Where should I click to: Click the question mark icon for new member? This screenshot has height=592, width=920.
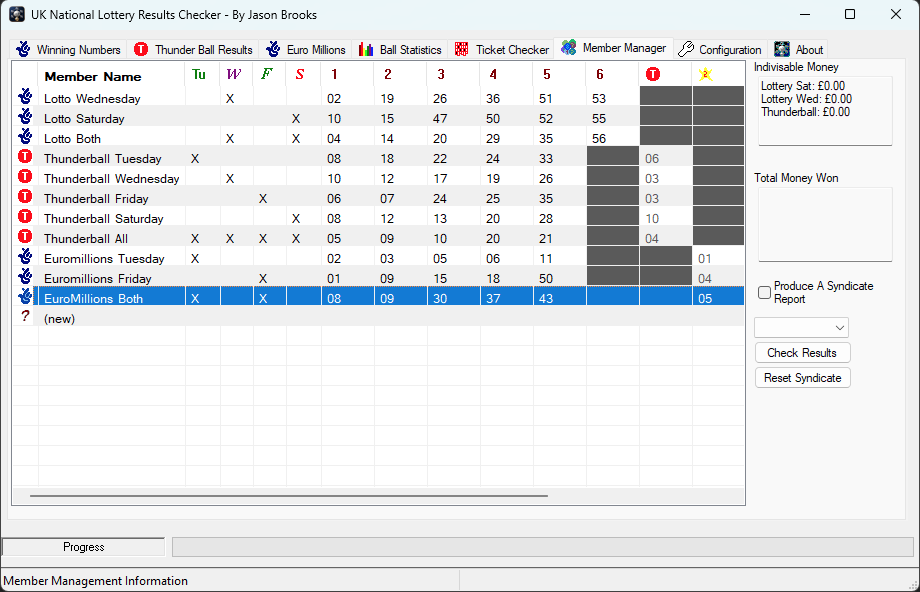tap(25, 316)
